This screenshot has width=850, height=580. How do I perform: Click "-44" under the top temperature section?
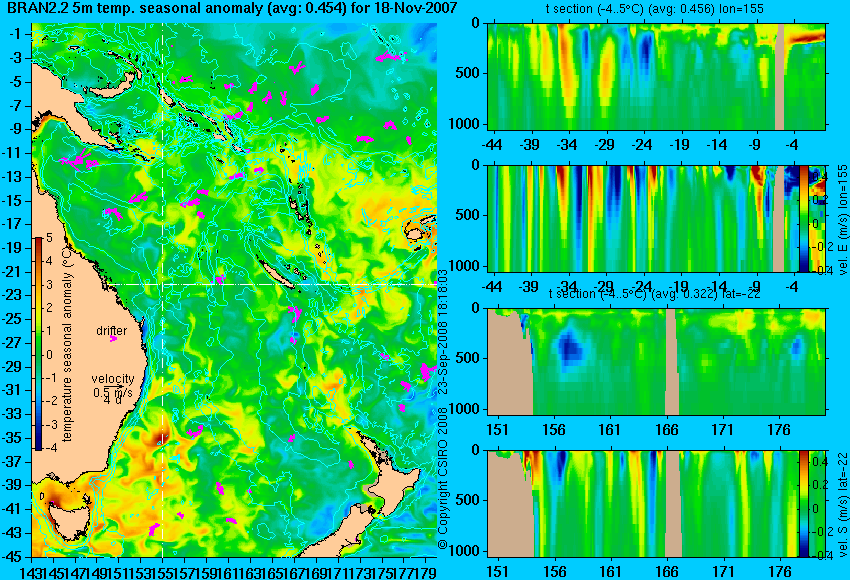[493, 145]
